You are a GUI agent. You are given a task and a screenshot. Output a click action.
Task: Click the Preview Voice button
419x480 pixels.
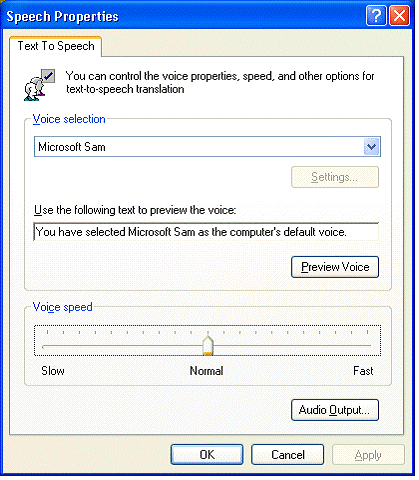[335, 267]
